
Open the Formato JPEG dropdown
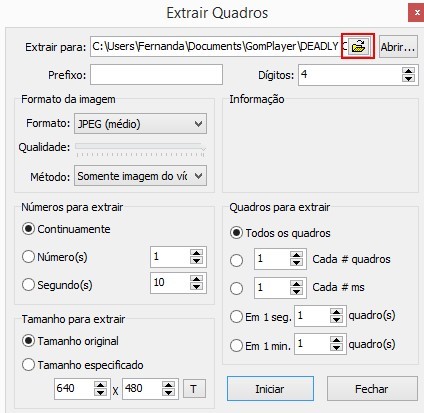[x=140, y=124]
